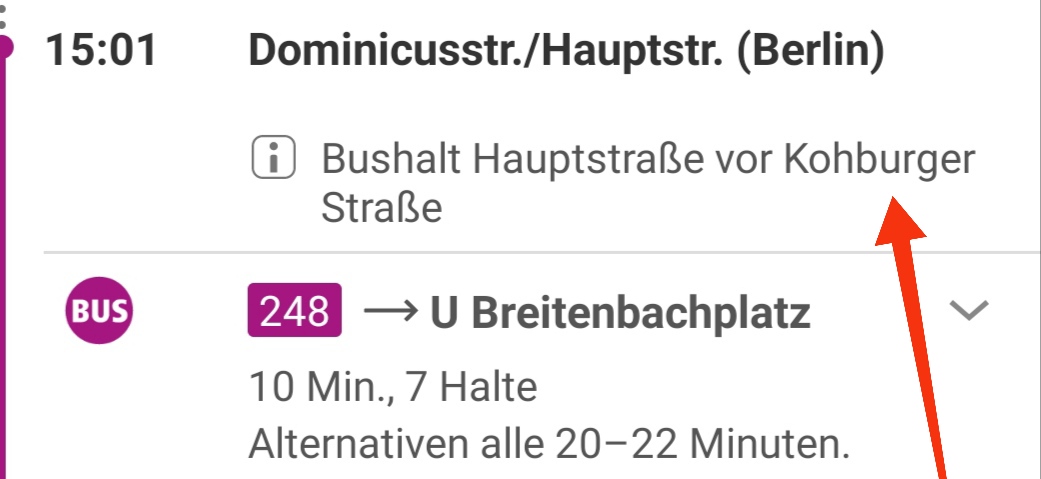Click the arrow before U Breitenbachplatz
Image resolution: width=1041 pixels, height=479 pixels.
(390, 313)
